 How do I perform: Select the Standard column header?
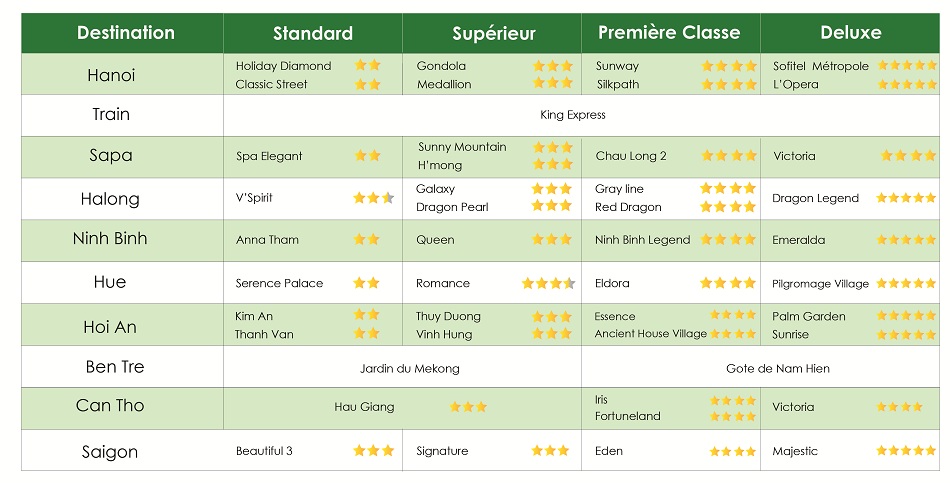pos(312,33)
